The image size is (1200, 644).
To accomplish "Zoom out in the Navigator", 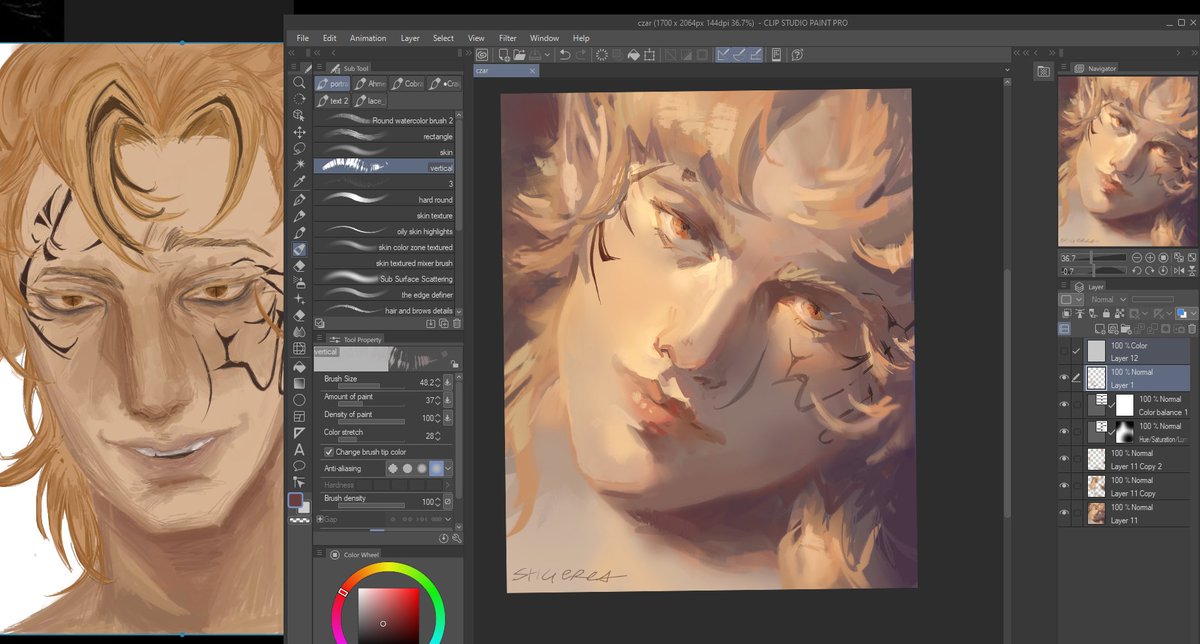I will [x=1137, y=257].
